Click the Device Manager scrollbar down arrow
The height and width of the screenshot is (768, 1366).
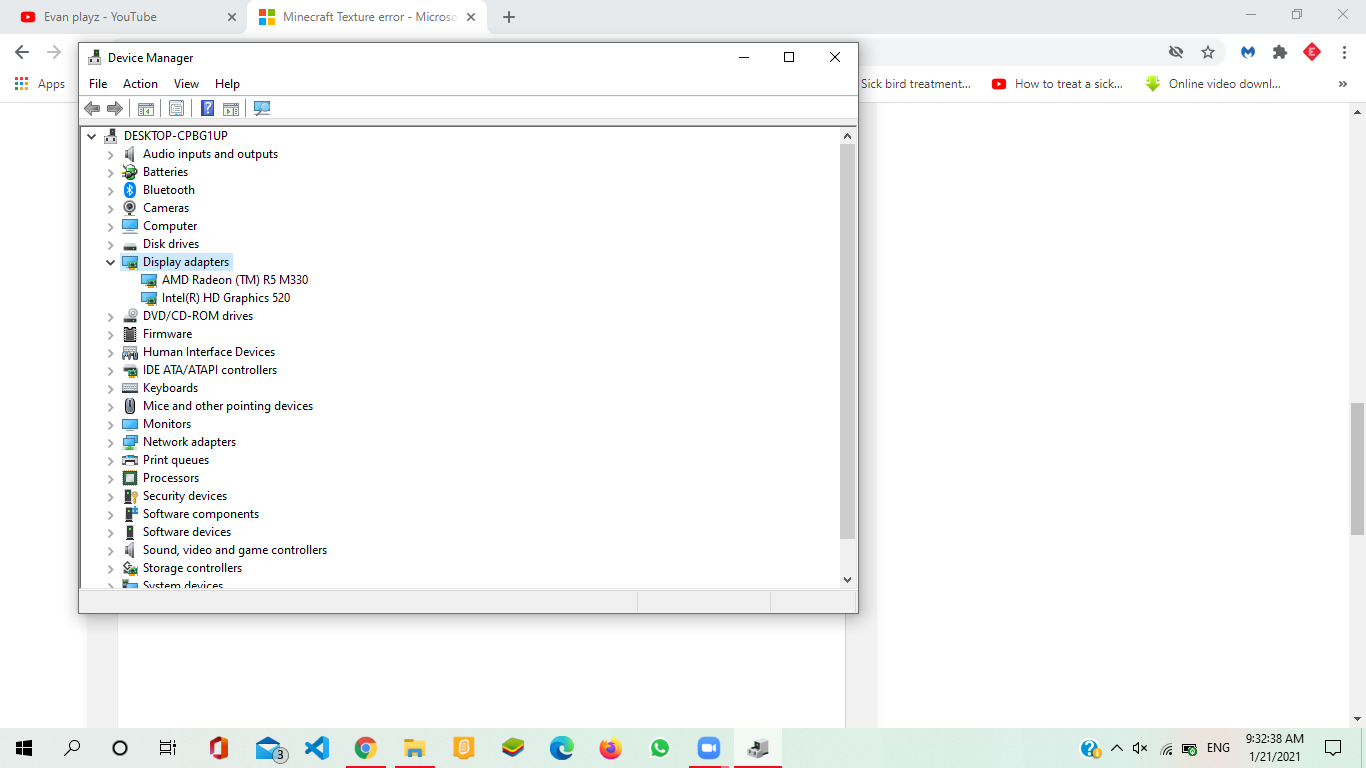pos(847,579)
